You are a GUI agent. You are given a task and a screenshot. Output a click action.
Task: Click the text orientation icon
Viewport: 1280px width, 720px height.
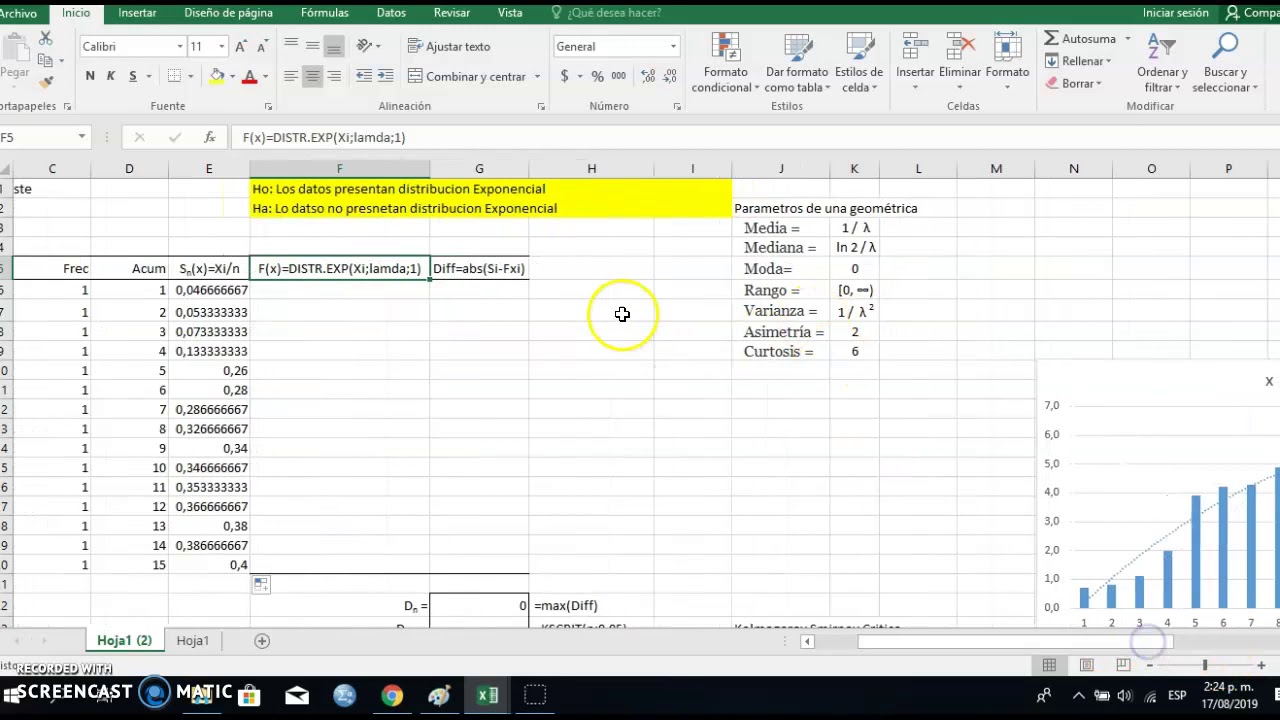[x=364, y=46]
